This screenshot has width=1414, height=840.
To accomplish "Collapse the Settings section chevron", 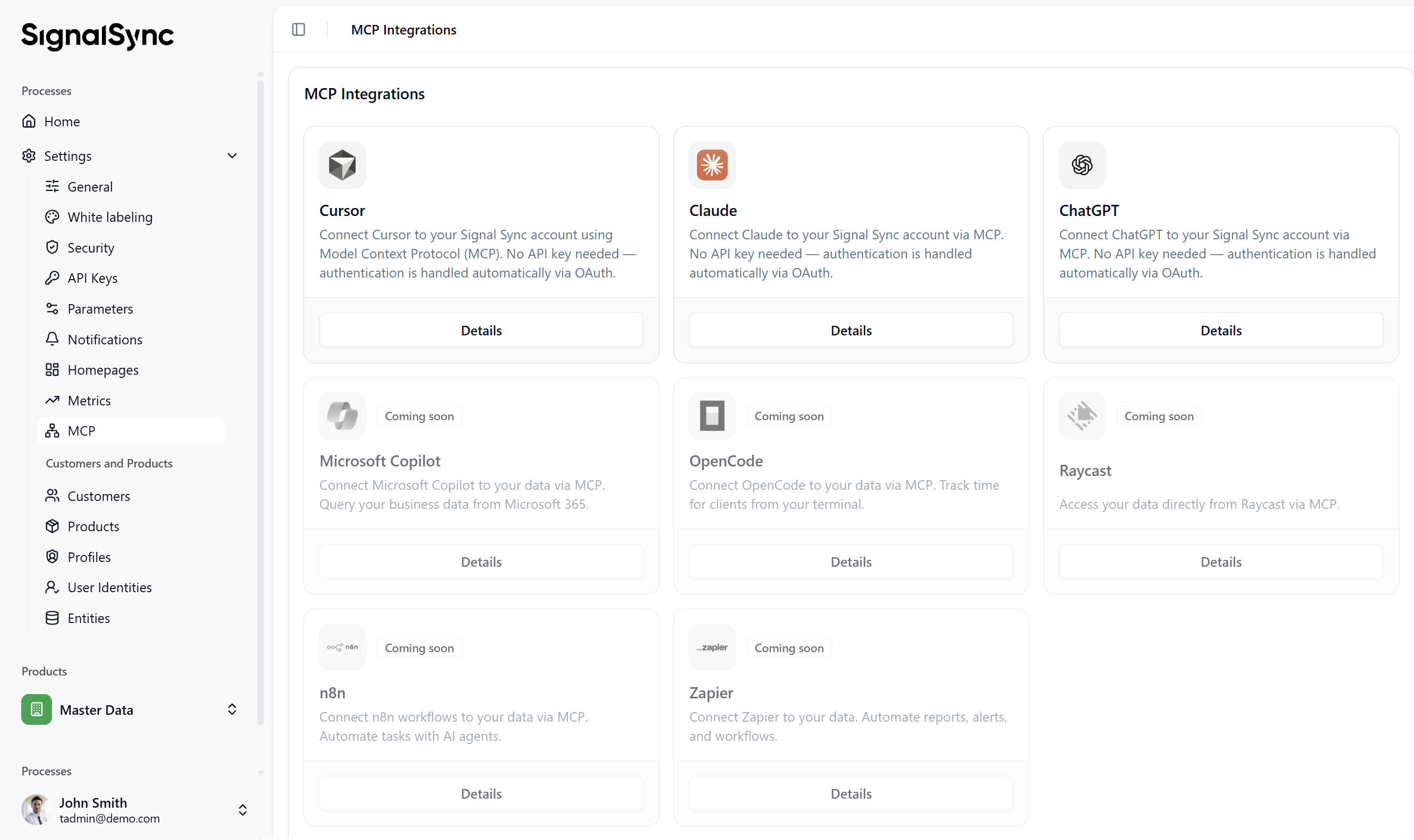I will (232, 155).
